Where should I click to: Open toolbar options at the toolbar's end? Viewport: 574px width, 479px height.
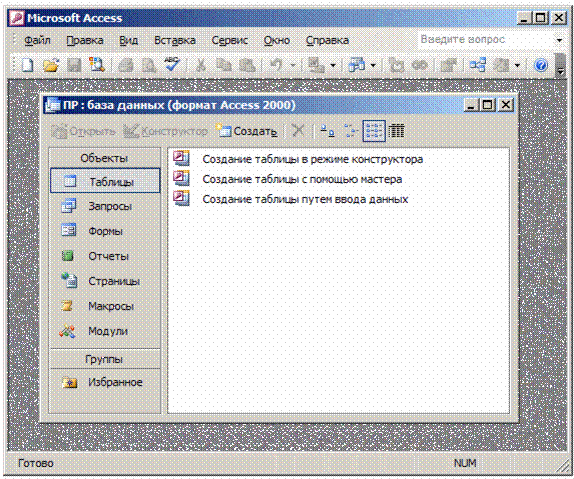560,66
